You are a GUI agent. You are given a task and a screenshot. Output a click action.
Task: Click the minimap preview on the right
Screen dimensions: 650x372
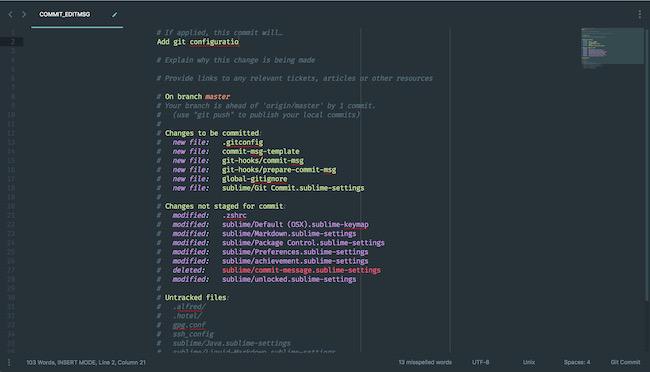(x=612, y=48)
